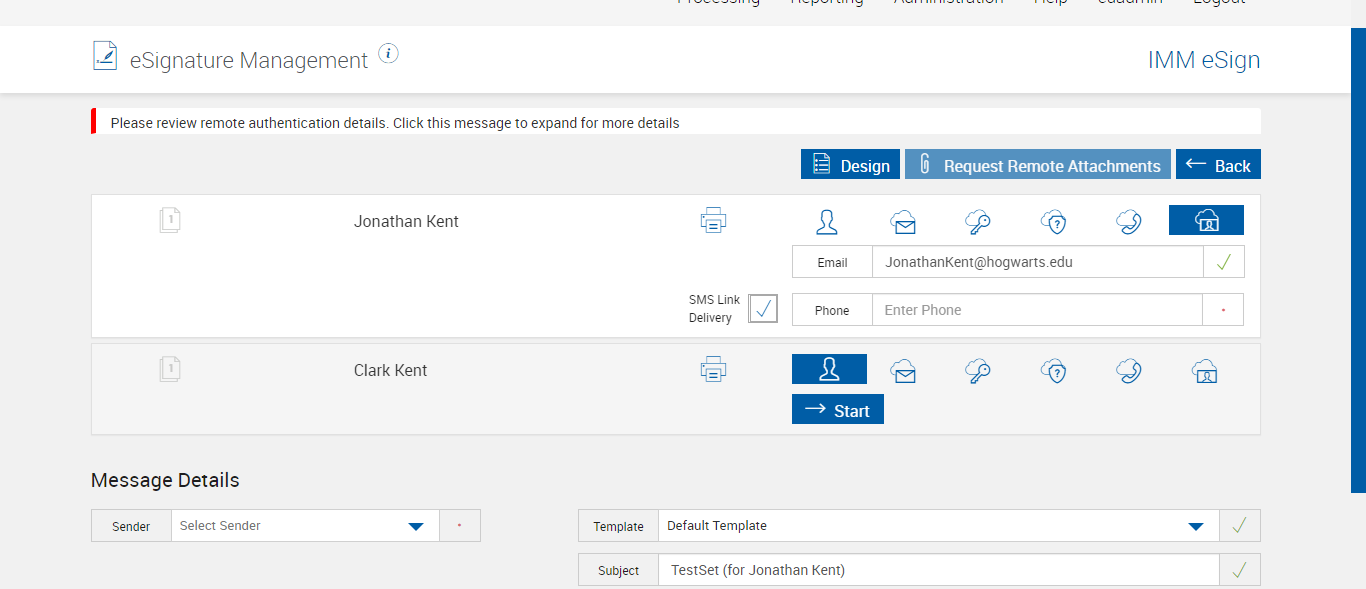
Task: Click the print icon for Jonathan Kent
Action: pyautogui.click(x=713, y=220)
